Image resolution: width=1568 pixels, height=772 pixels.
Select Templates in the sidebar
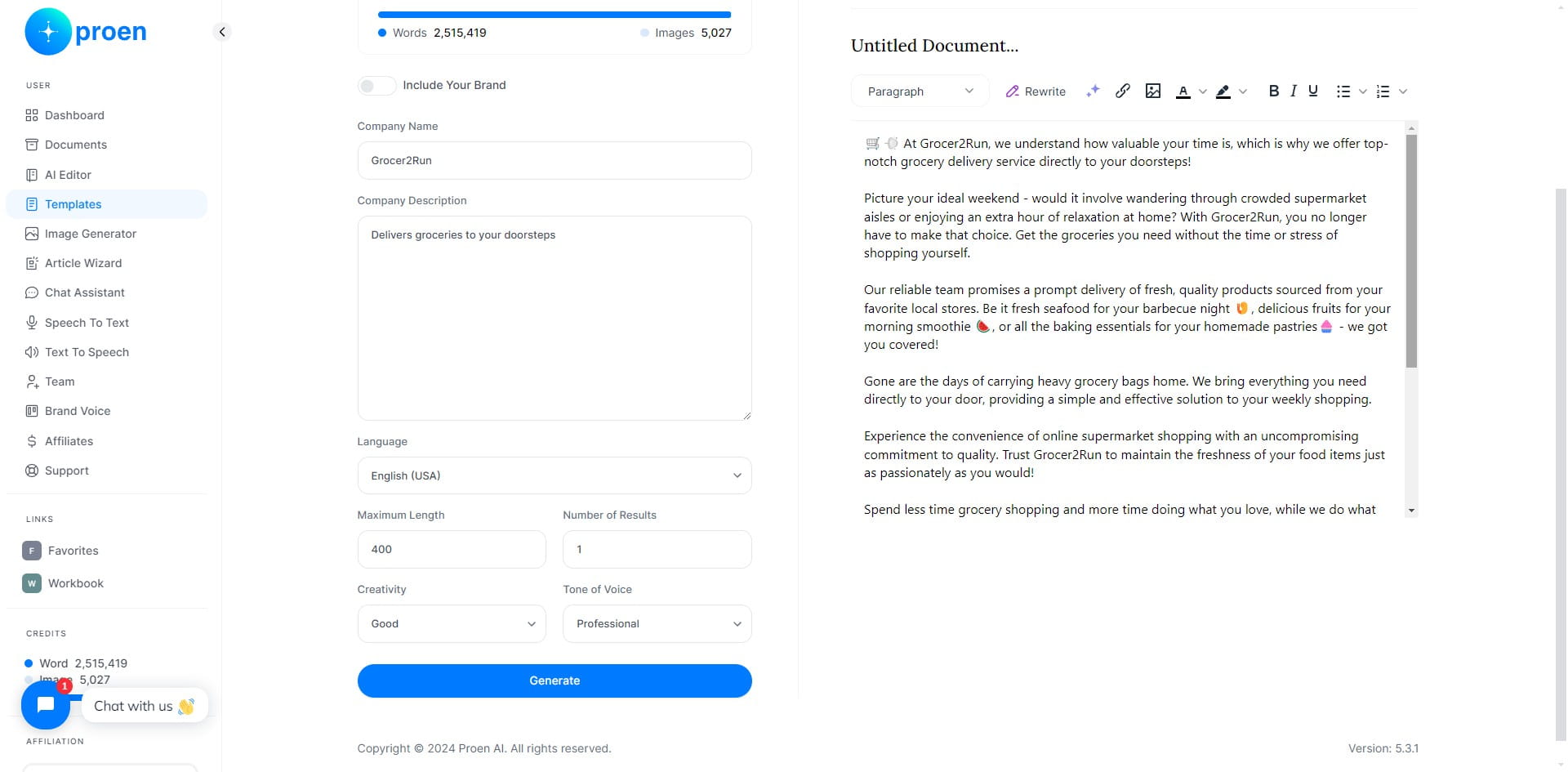coord(106,204)
